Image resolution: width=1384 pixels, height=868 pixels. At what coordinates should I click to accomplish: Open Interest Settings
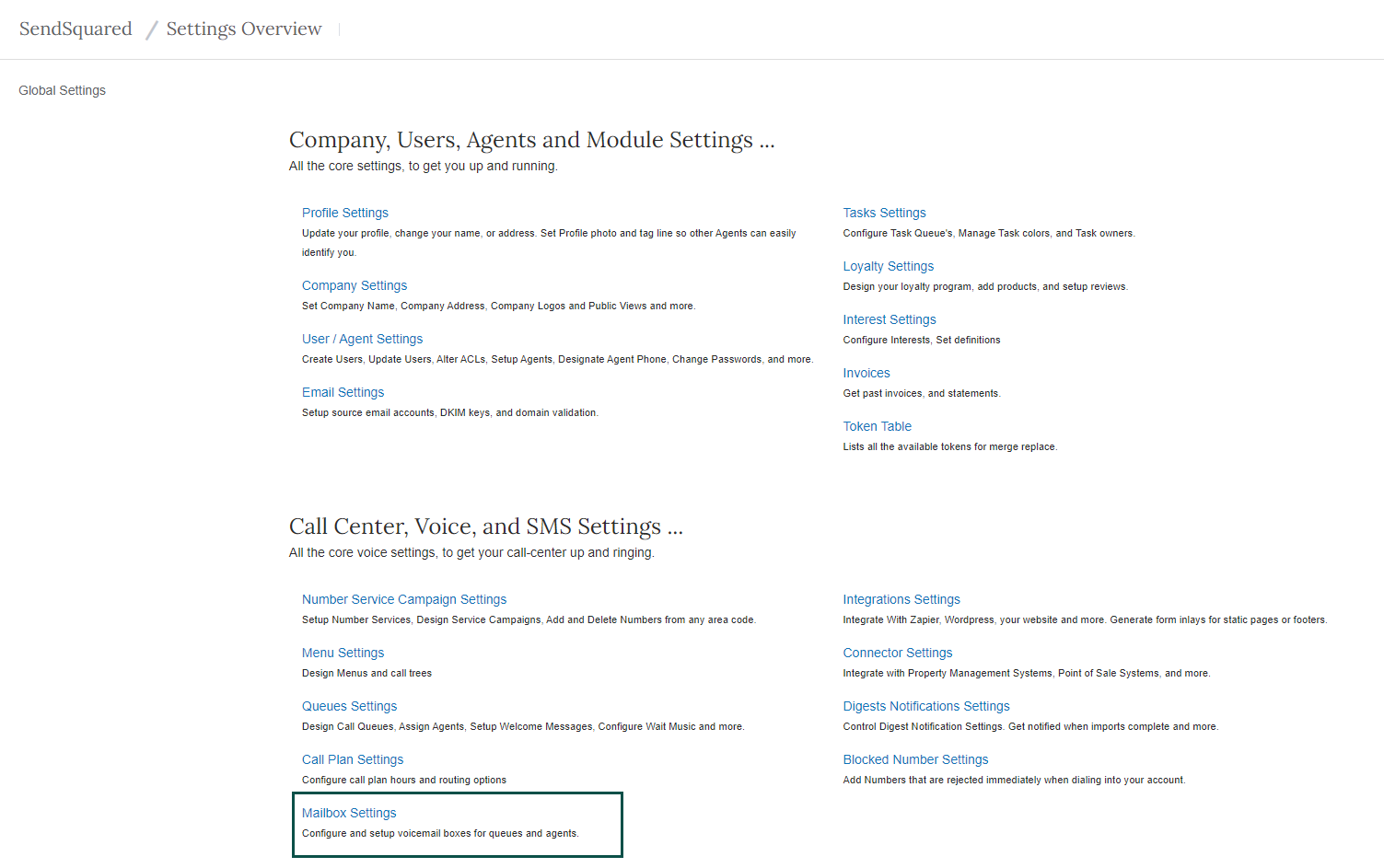tap(889, 319)
